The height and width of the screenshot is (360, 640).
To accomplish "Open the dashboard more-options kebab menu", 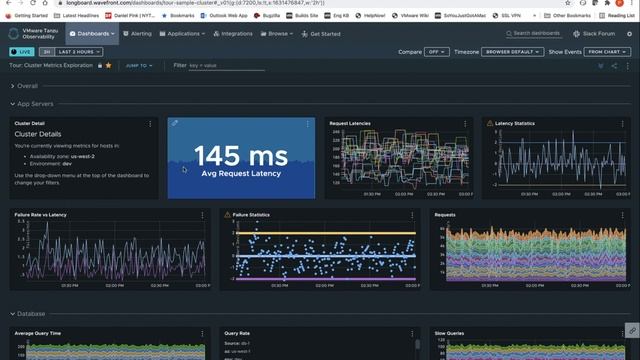I will pos(628,66).
